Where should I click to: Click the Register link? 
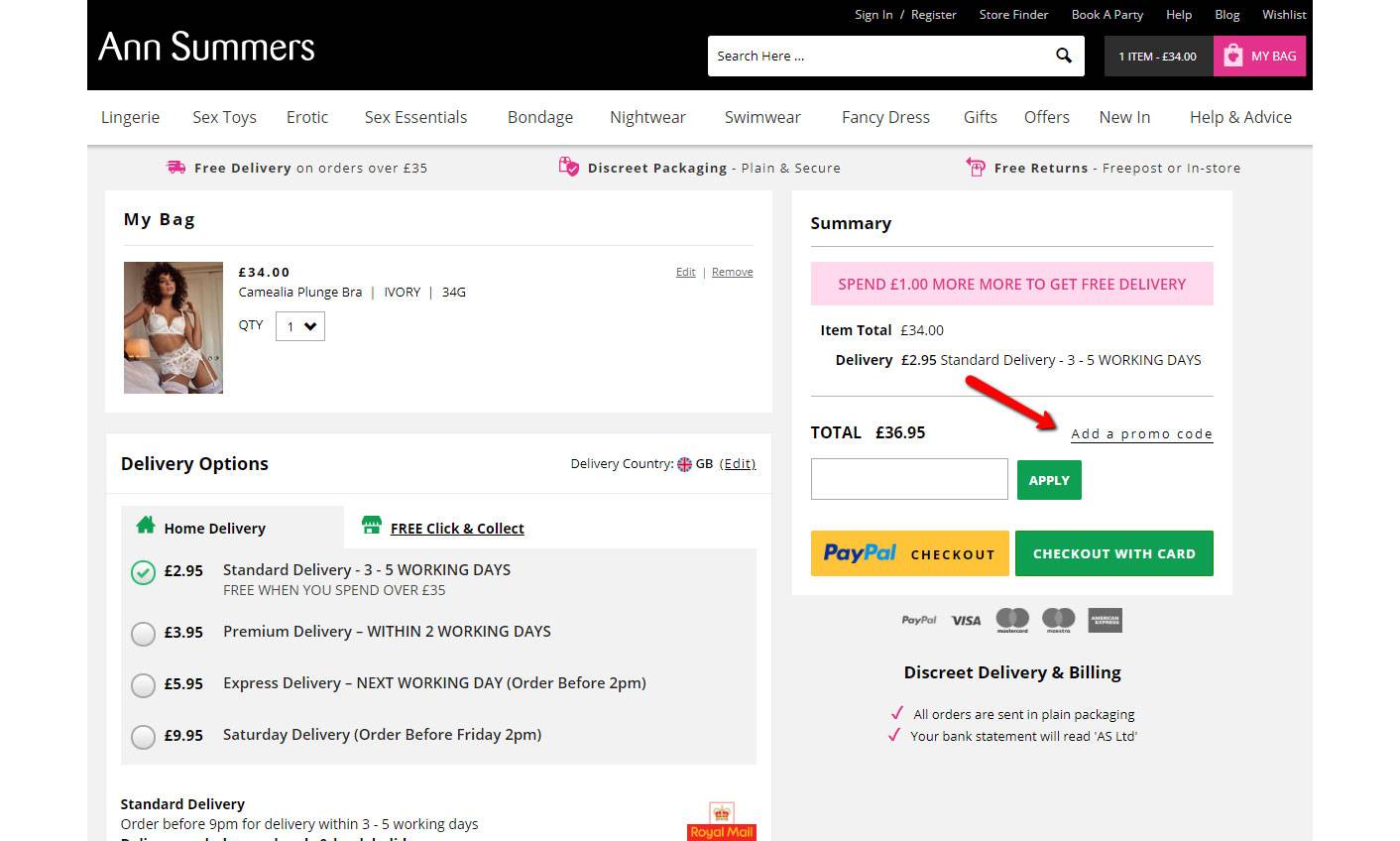tap(934, 15)
